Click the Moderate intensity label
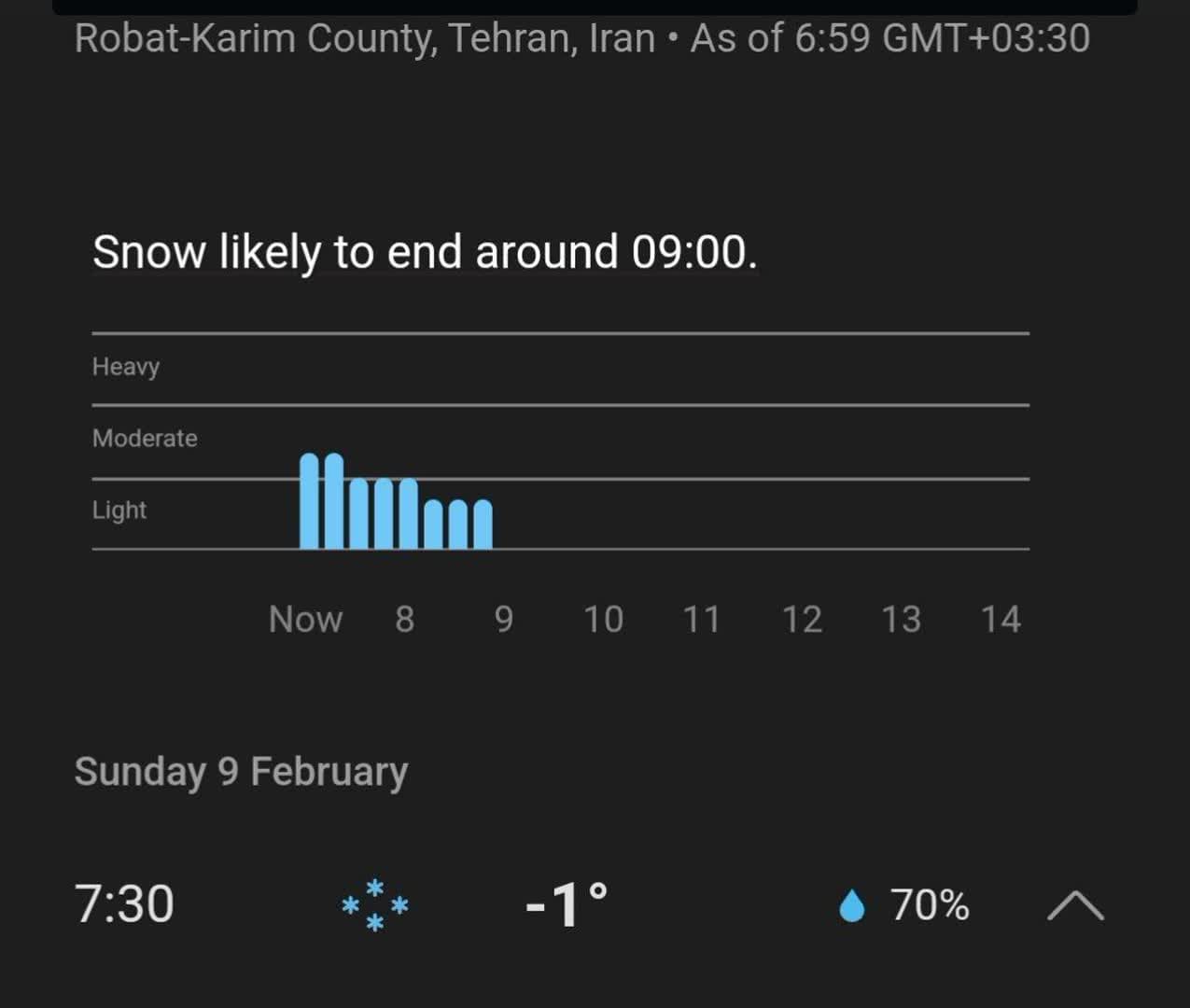Screen dimensions: 1190x1008 (x=145, y=439)
